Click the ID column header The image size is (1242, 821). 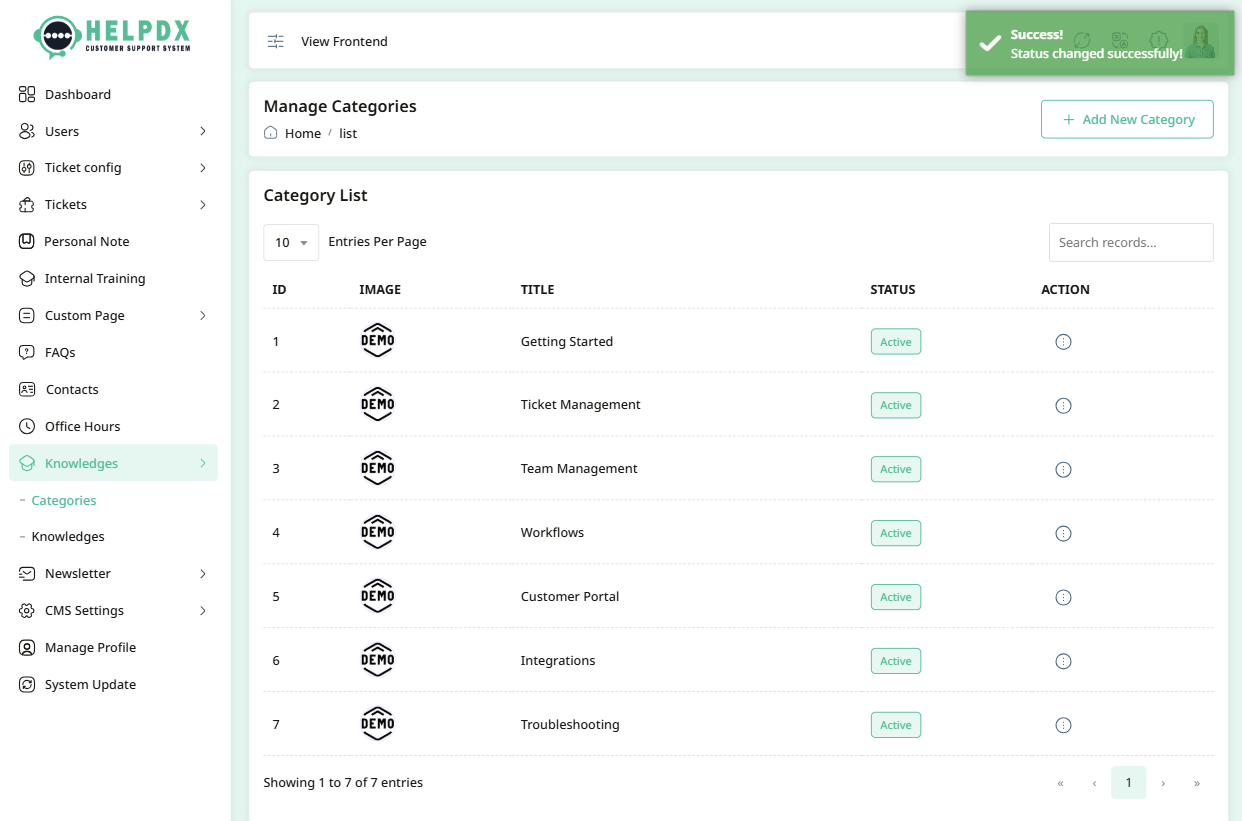point(280,289)
